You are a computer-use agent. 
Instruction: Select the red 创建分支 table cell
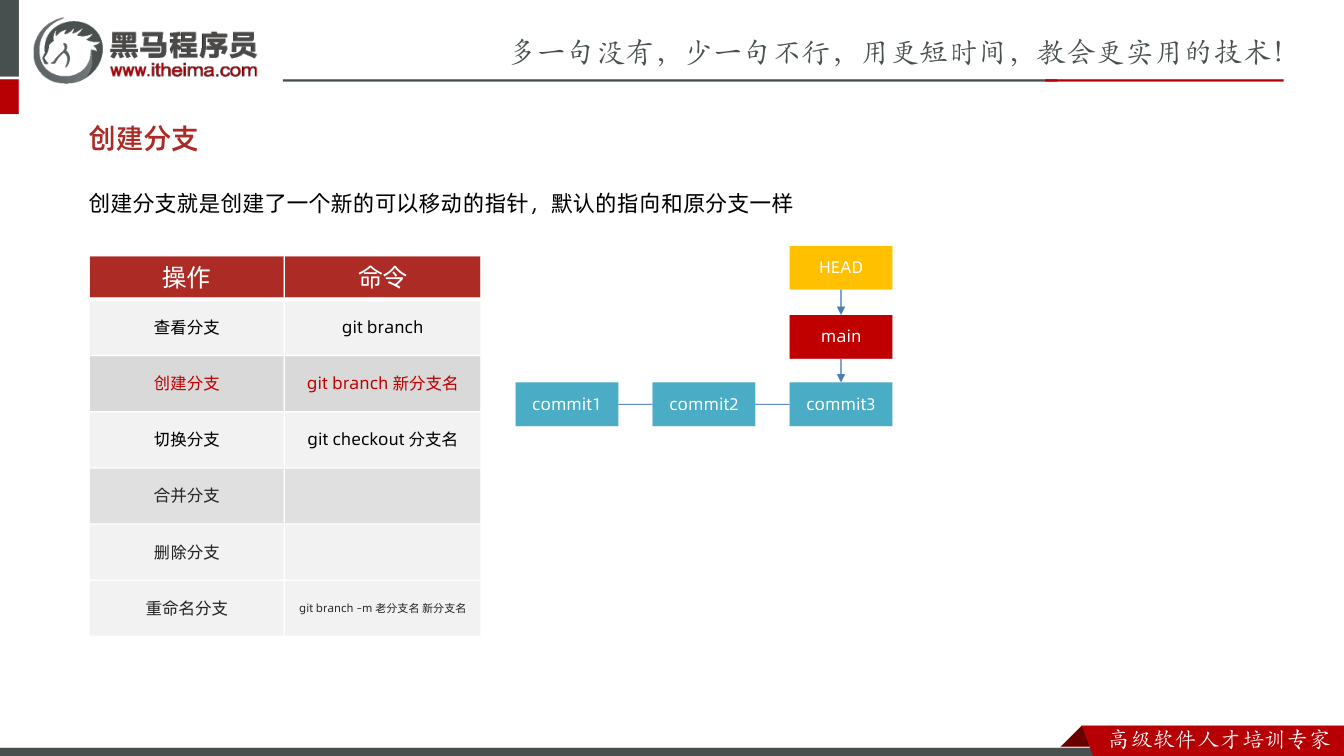tap(186, 383)
